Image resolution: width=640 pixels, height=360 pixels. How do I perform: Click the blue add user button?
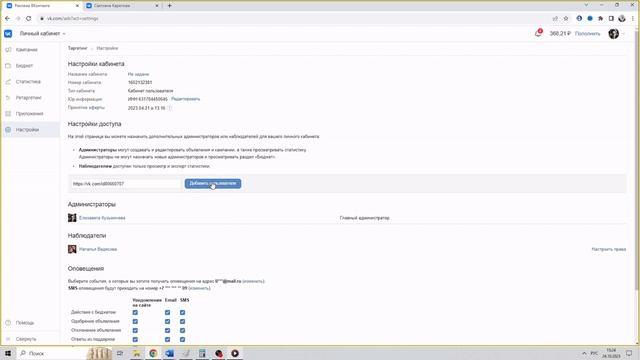point(213,184)
